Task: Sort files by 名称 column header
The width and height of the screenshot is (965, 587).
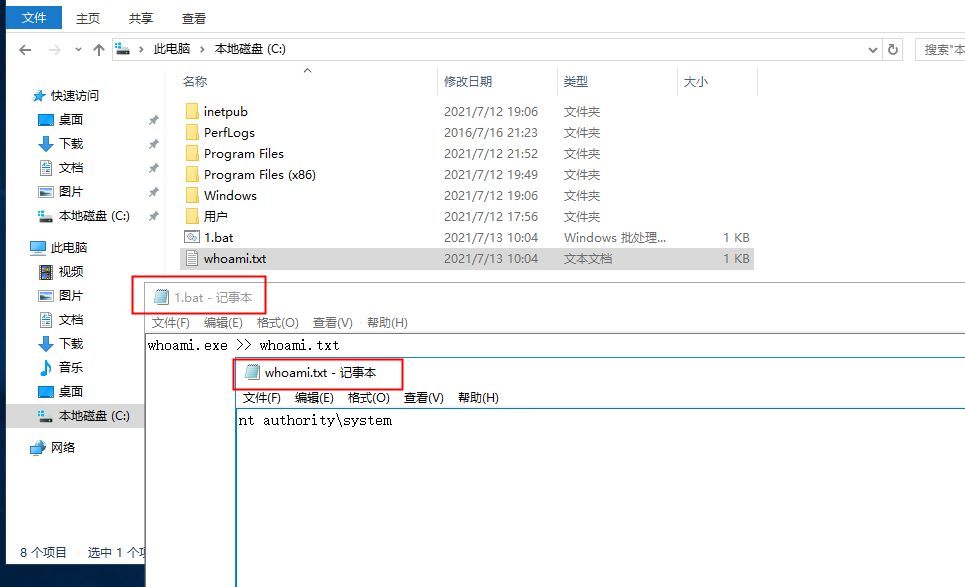Action: (x=195, y=81)
